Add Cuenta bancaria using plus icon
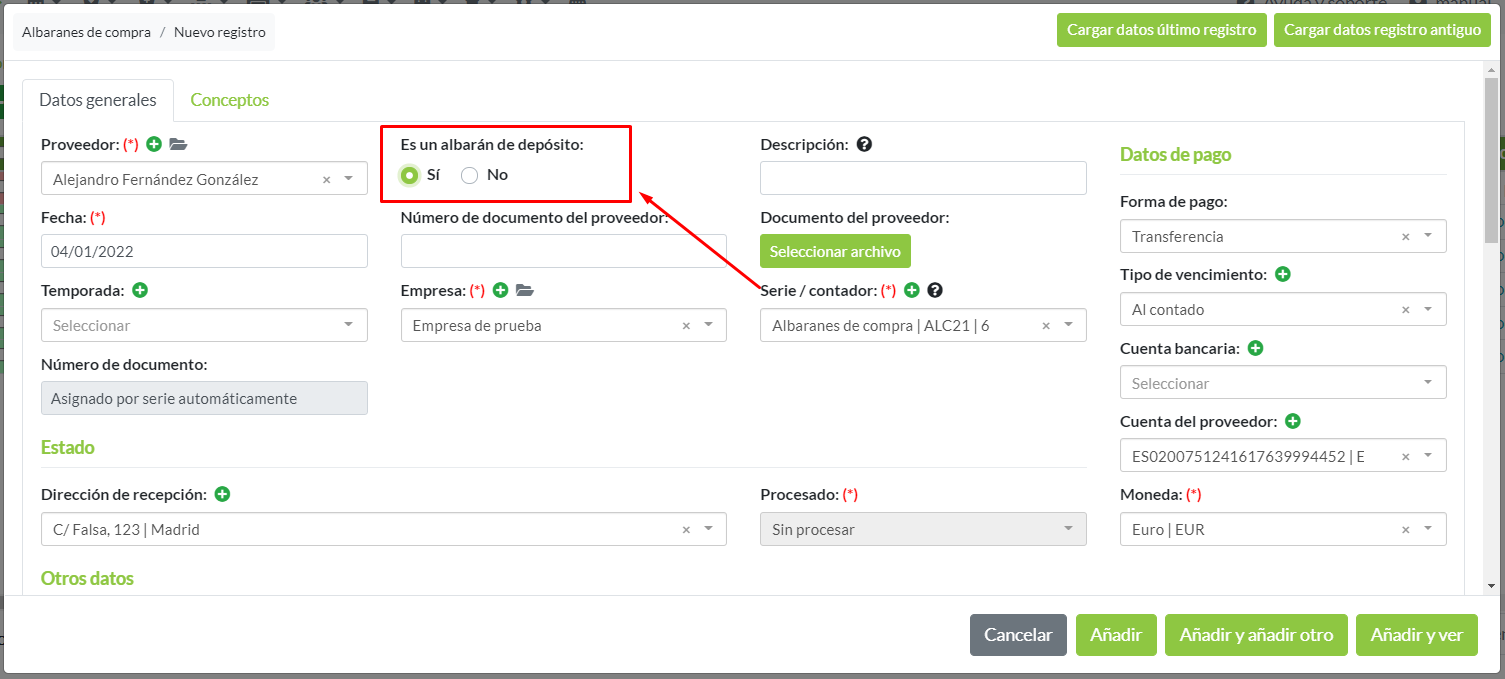The image size is (1505, 679). click(x=1256, y=348)
